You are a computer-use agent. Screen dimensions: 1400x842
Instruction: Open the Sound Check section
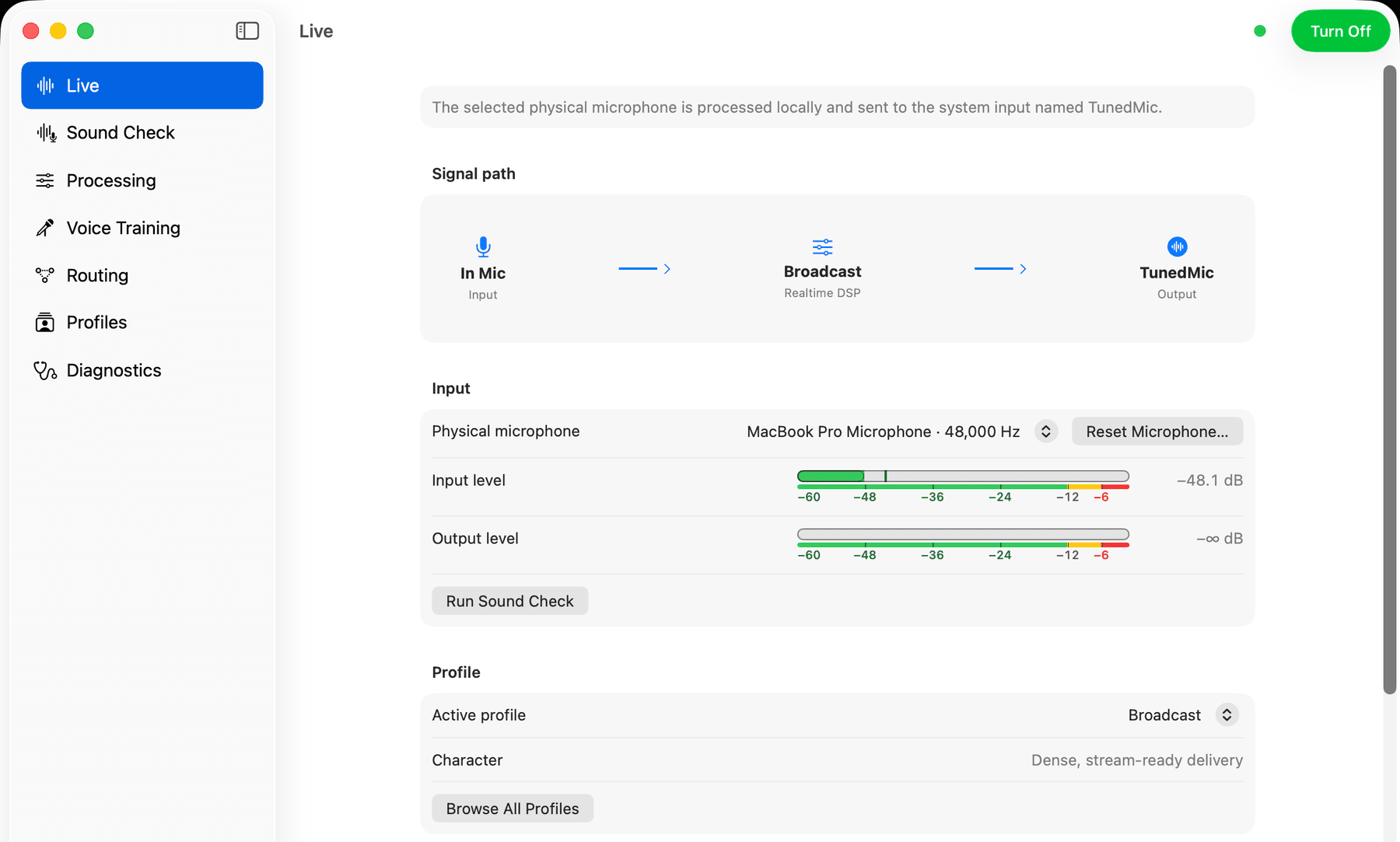pyautogui.click(x=142, y=133)
